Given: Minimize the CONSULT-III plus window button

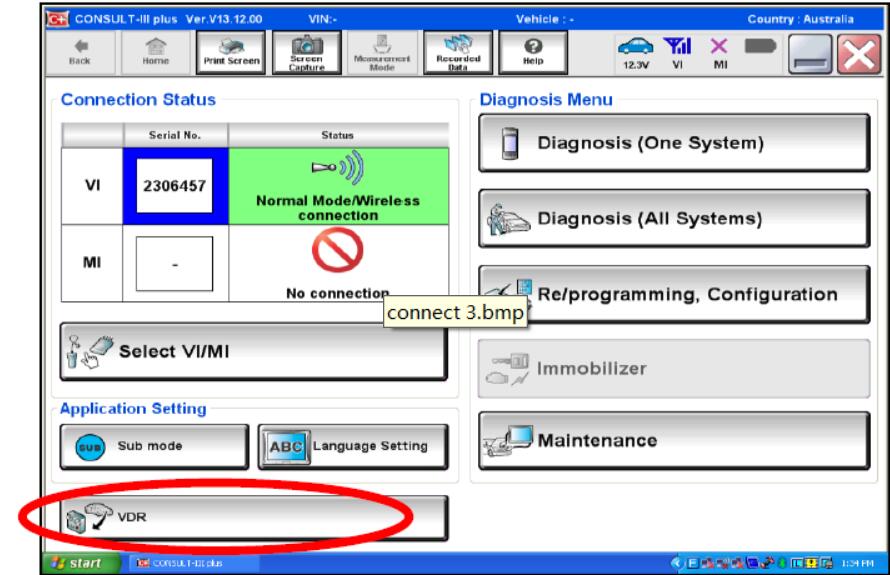Looking at the screenshot, I should pyautogui.click(x=810, y=54).
